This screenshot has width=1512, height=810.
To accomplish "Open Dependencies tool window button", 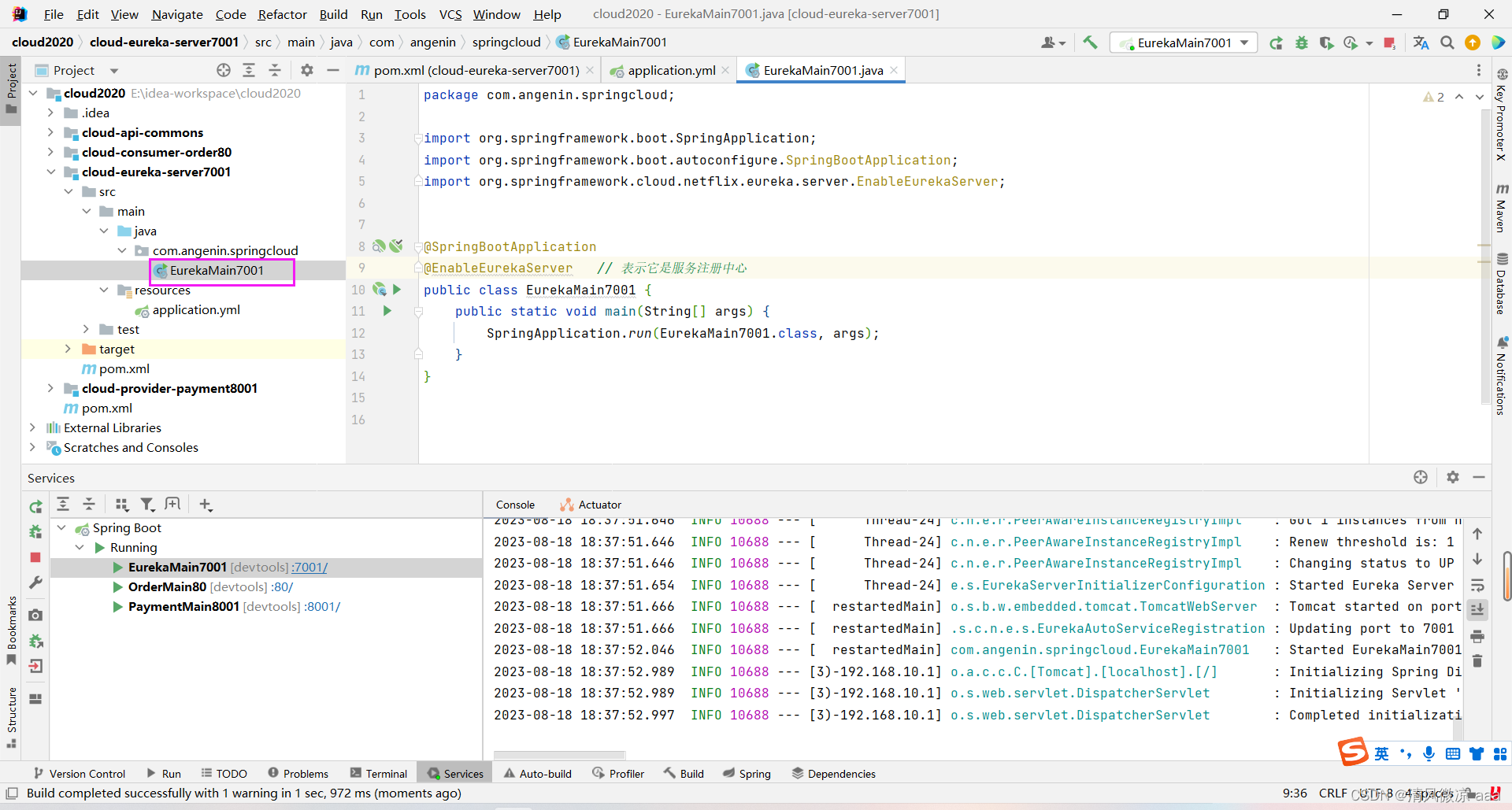I will [x=834, y=774].
